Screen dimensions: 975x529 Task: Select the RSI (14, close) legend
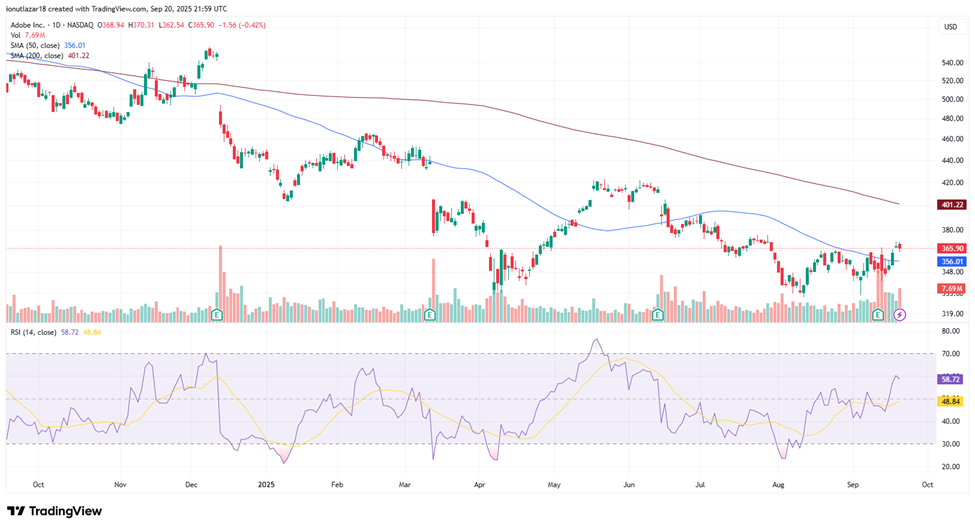(33, 333)
